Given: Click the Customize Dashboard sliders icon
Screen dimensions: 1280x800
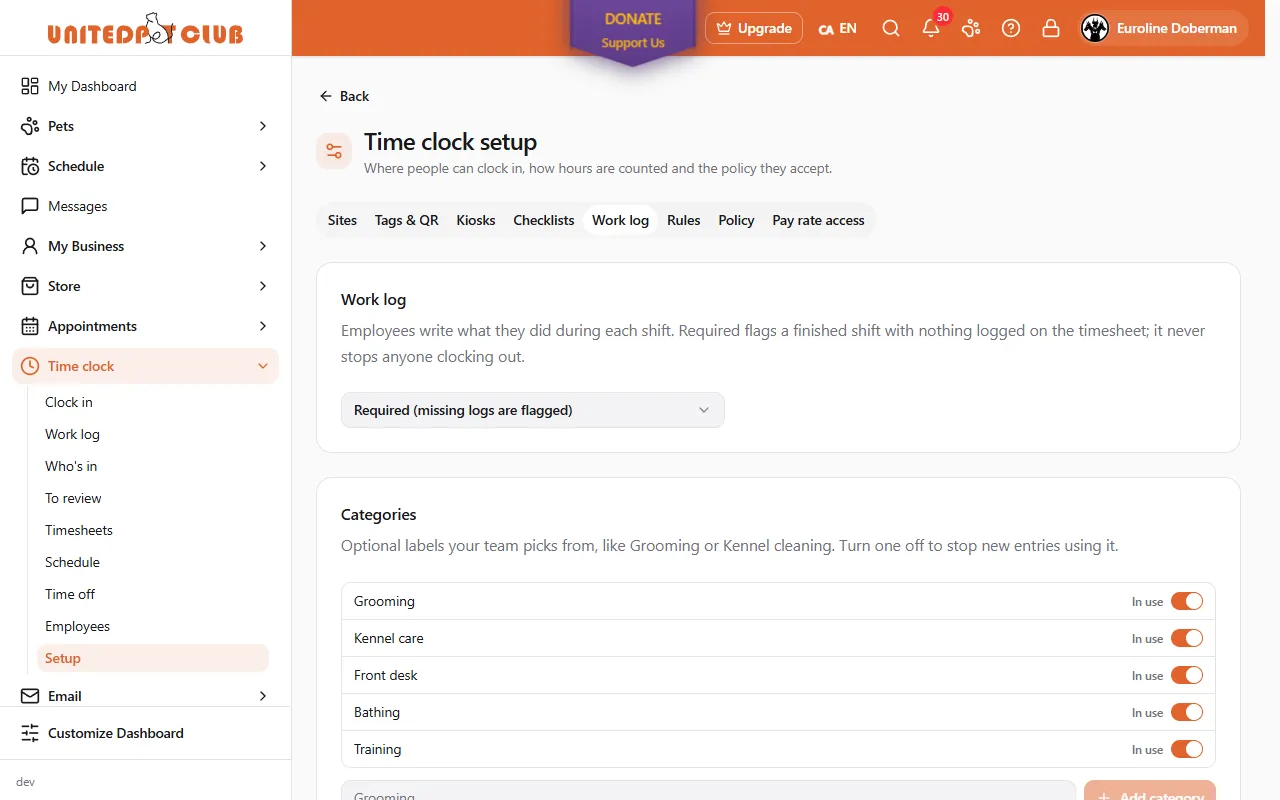Looking at the screenshot, I should (30, 733).
